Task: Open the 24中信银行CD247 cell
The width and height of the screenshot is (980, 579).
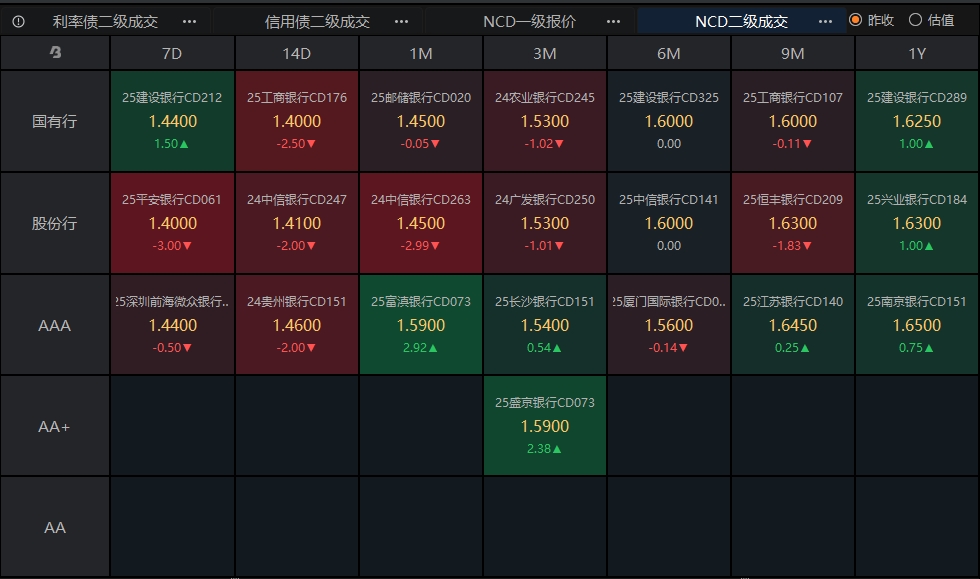Action: coord(296,223)
